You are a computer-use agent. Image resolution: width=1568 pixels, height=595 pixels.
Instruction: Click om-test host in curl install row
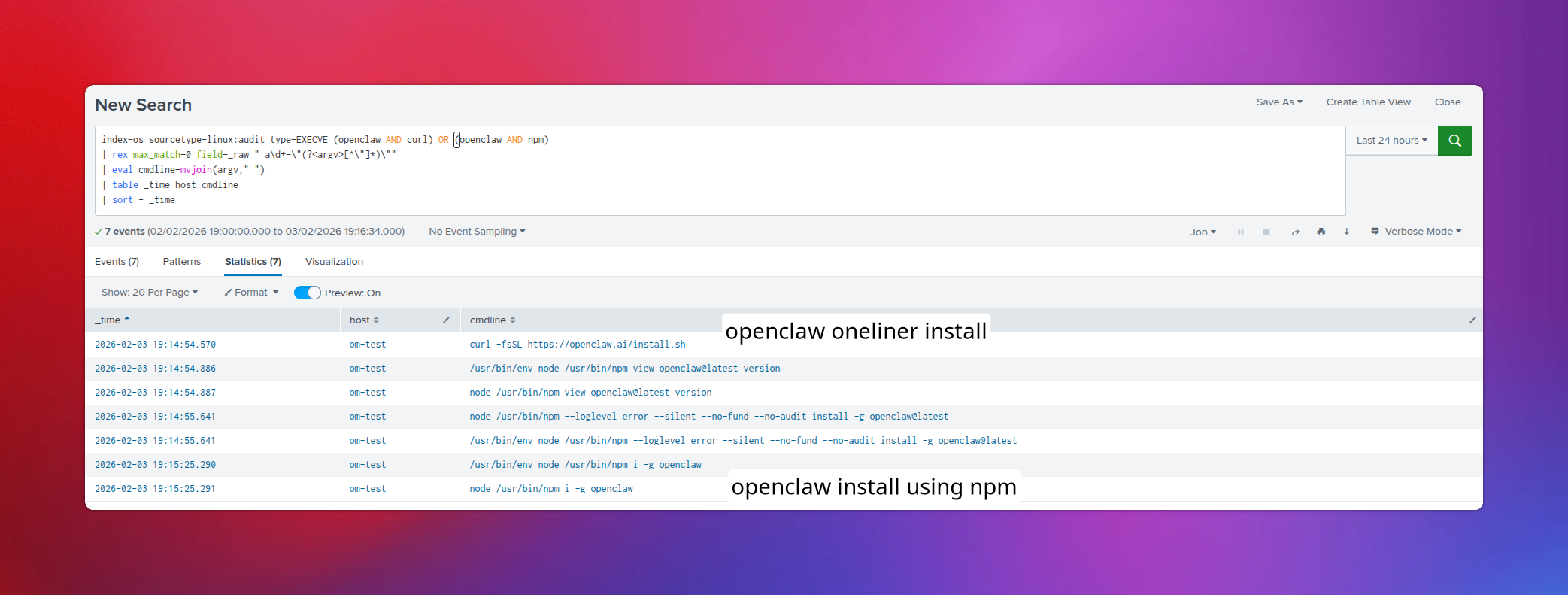point(367,345)
